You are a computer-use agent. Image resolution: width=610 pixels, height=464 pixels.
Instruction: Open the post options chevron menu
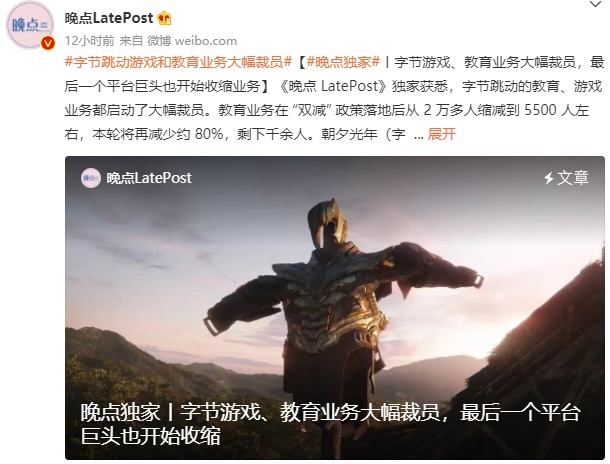pyautogui.click(x=596, y=5)
